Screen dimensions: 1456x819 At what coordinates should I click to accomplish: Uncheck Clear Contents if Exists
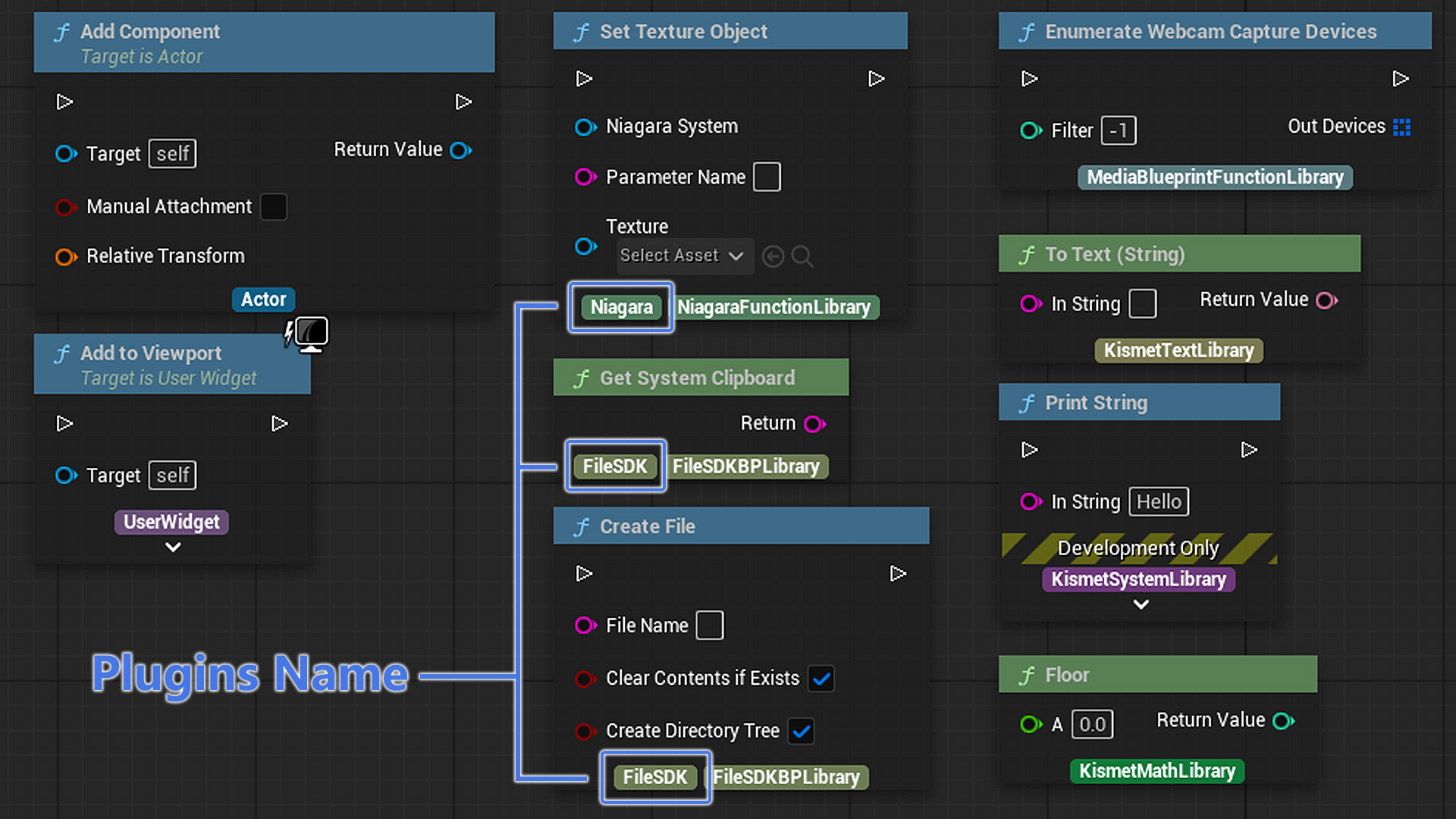pos(821,678)
